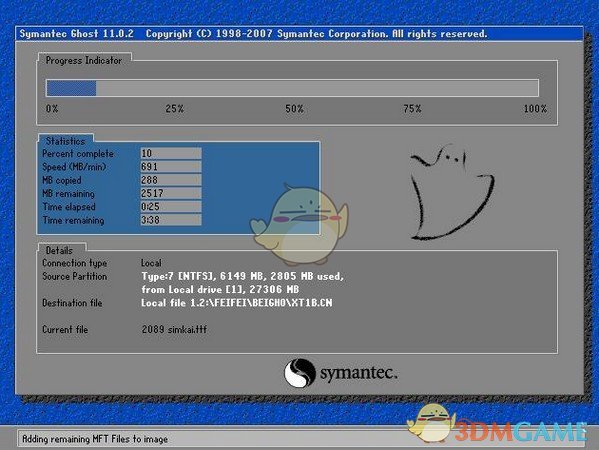Image resolution: width=599 pixels, height=450 pixels.
Task: Click the Symantec Ghost 11.0.2 title bar
Action: 299,34
